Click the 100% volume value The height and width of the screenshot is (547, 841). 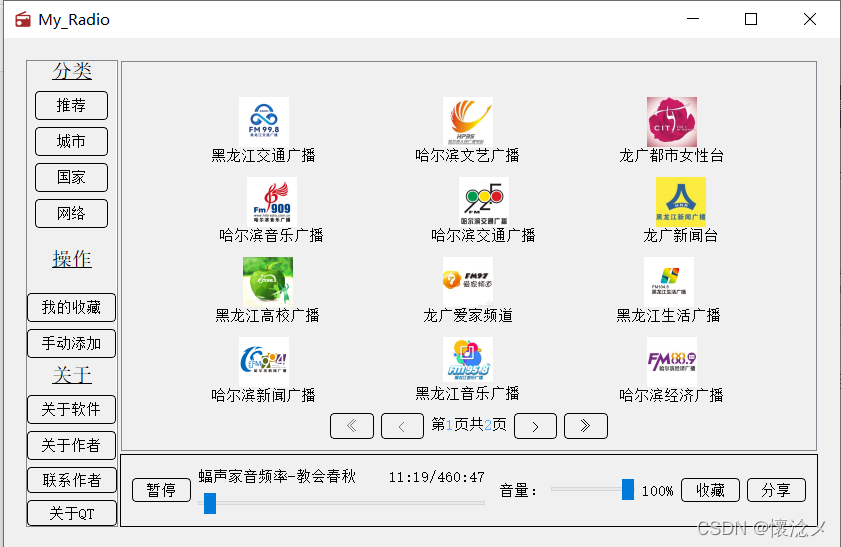coord(658,491)
